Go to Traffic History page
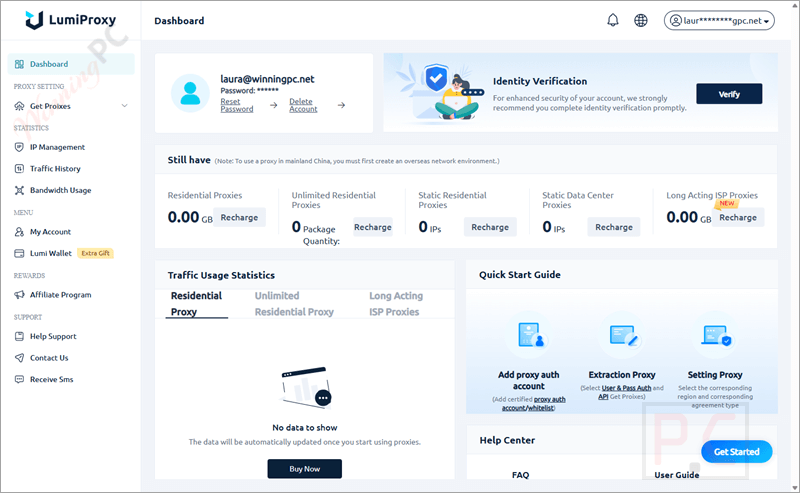Viewport: 800px width, 493px height. pyautogui.click(x=55, y=168)
